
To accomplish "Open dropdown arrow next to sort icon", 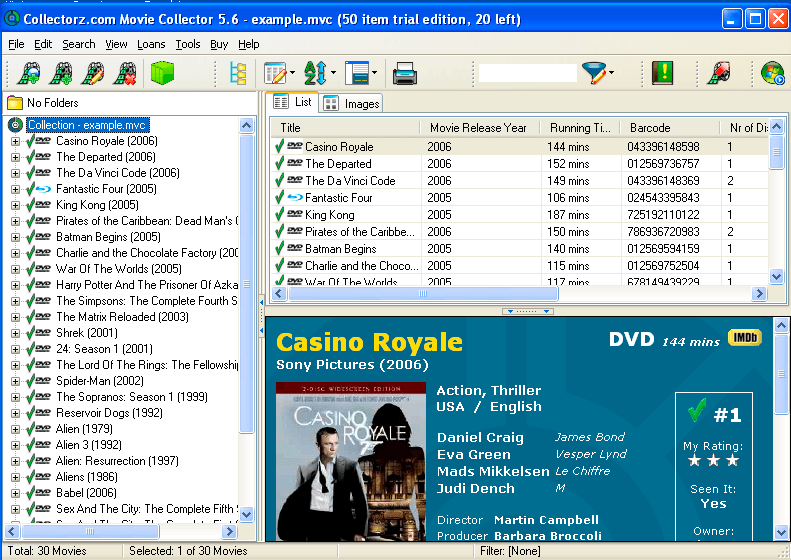I will tap(333, 73).
